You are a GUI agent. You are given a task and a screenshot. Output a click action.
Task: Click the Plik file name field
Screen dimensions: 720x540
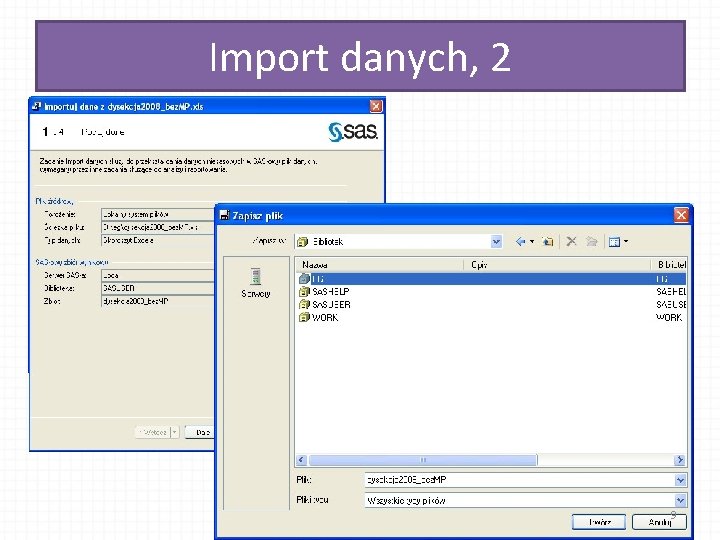[x=520, y=480]
